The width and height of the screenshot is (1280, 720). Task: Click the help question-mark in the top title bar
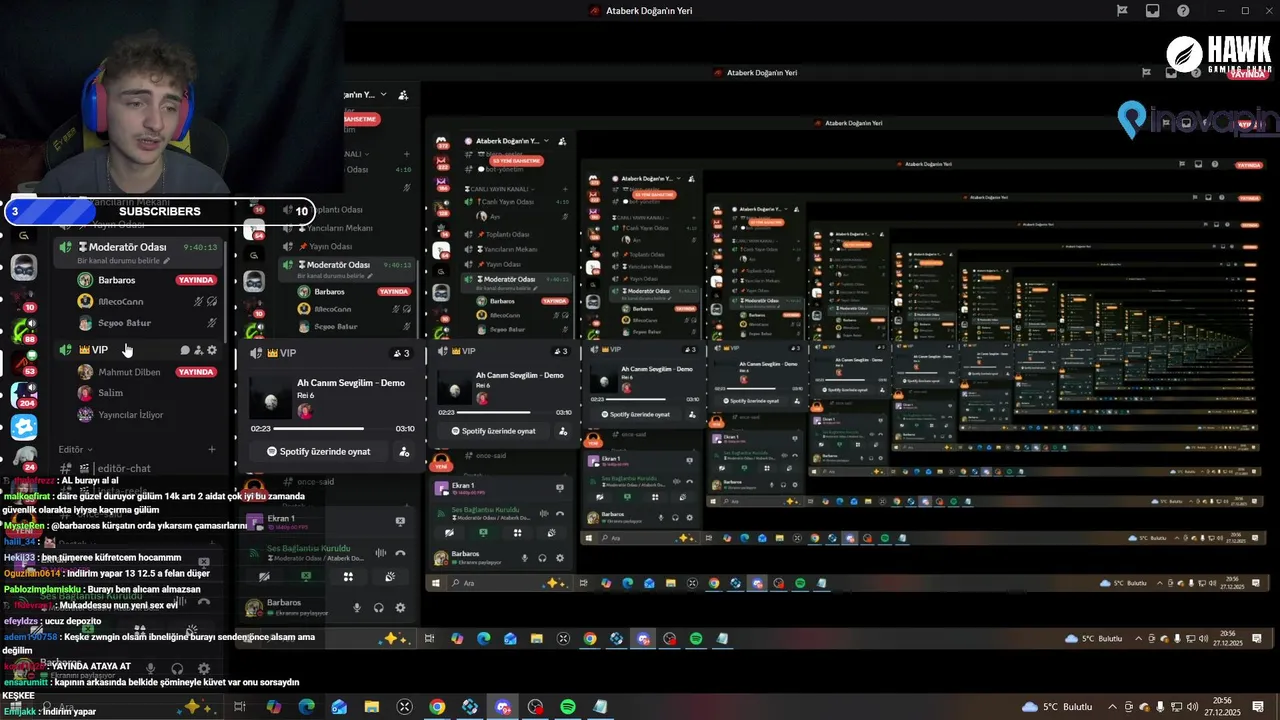[x=1183, y=11]
